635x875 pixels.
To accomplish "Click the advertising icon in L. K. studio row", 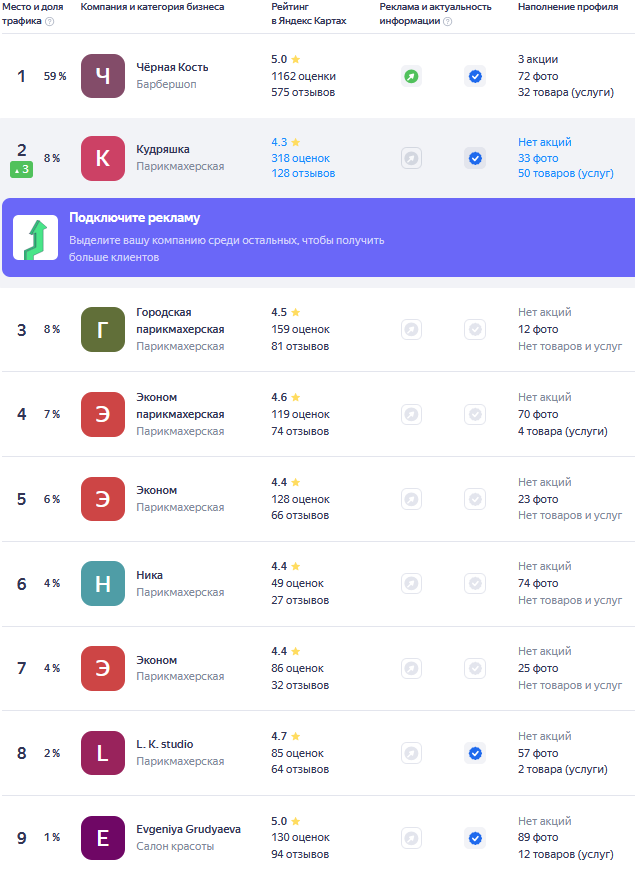I will (411, 753).
